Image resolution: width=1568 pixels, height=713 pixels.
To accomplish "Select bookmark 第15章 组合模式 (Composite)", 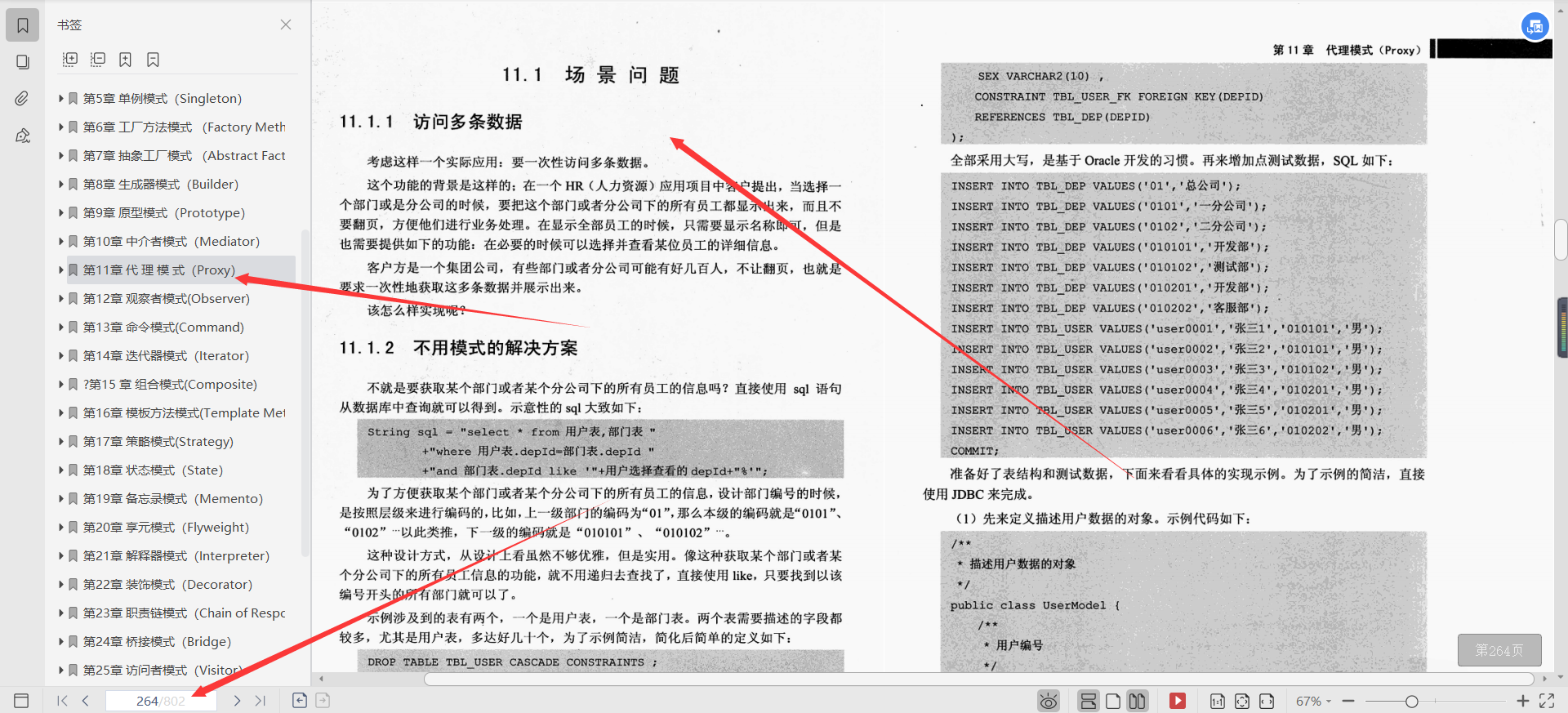I will [170, 384].
